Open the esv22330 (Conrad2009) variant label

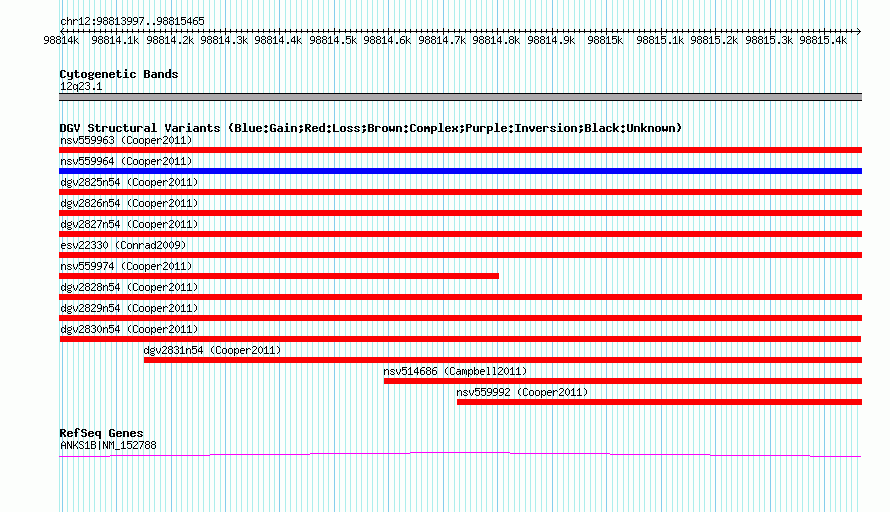point(123,245)
